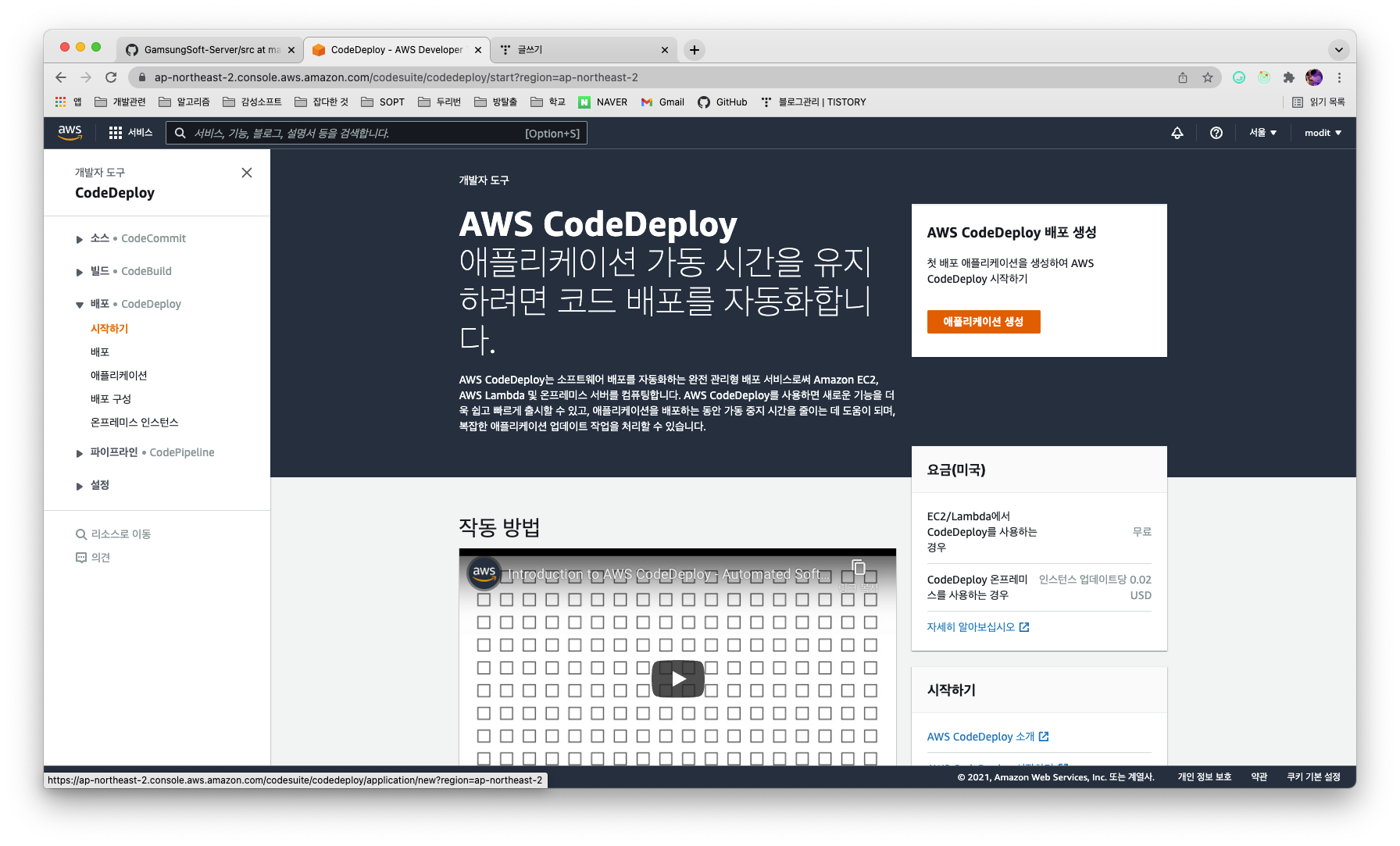Click the AWS services search field
Image resolution: width=1400 pixels, height=846 pixels.
(x=376, y=134)
